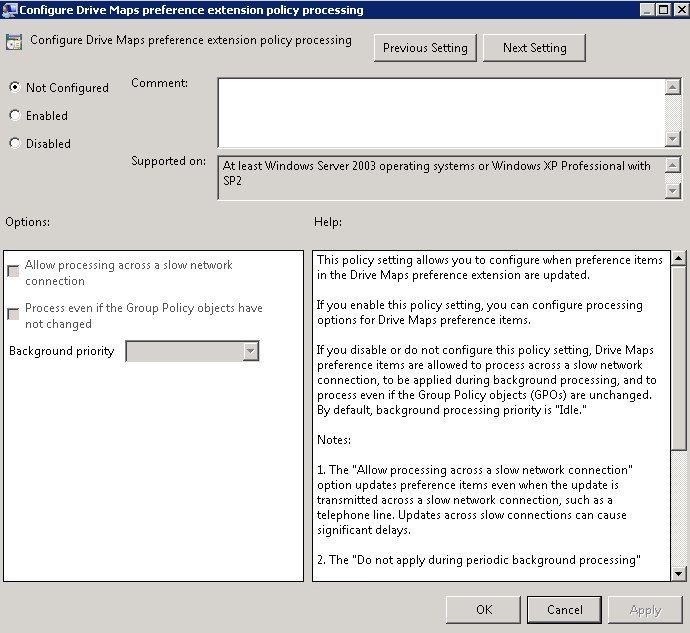Confirm with the OK button
Viewport: 690px width, 633px height.
pyautogui.click(x=484, y=610)
